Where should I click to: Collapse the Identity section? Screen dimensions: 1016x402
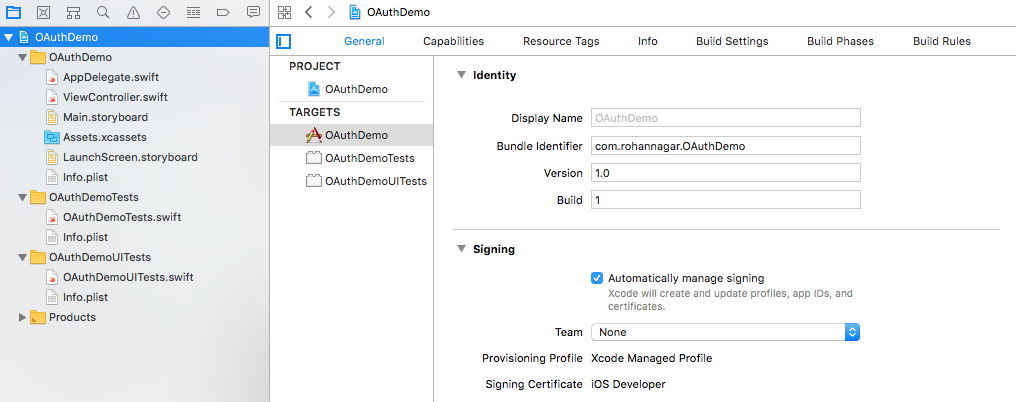(x=461, y=75)
